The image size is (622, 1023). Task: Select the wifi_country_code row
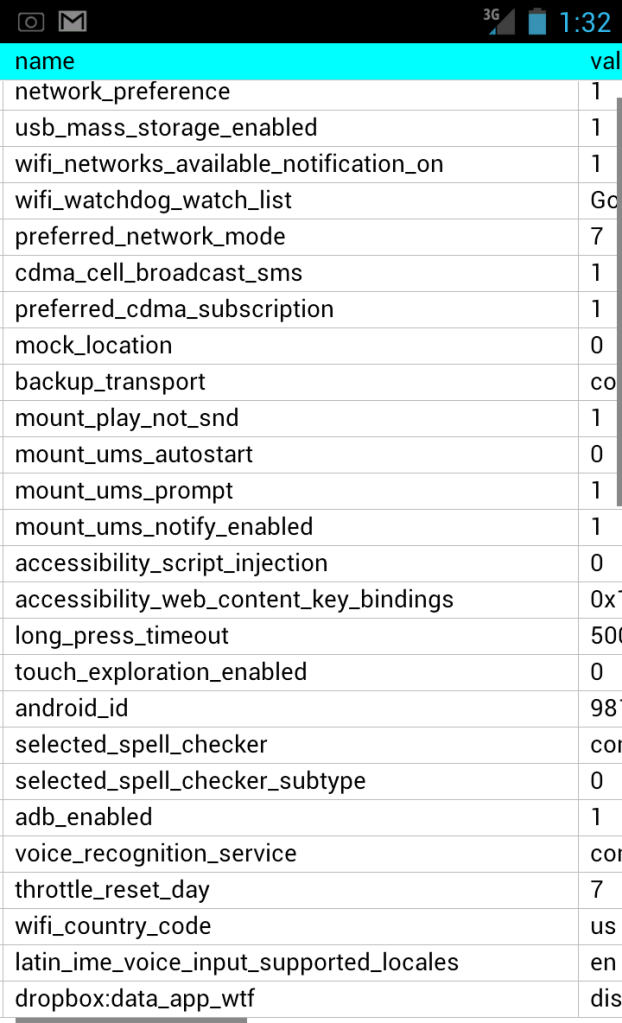point(113,926)
